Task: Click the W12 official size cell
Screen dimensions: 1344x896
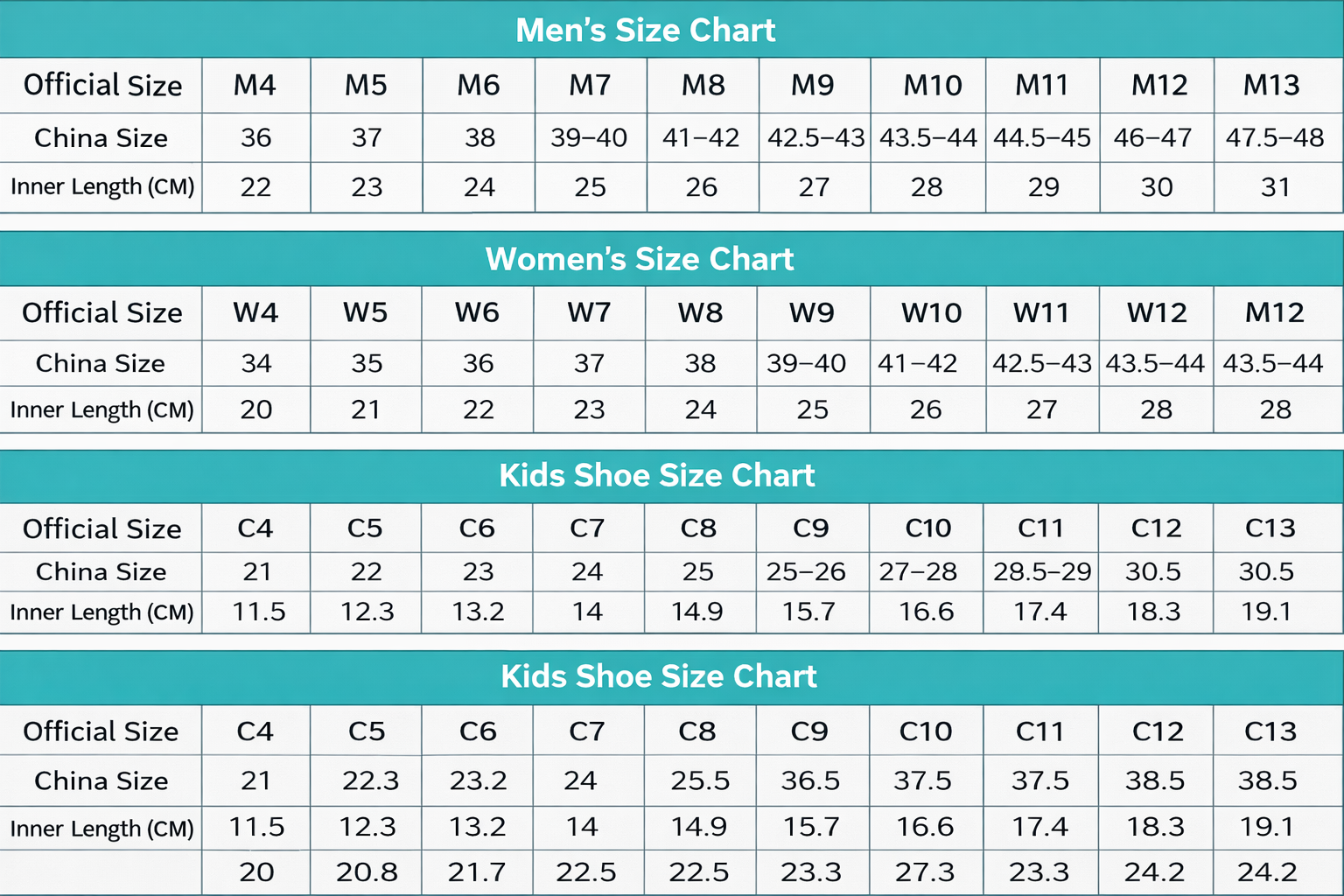Action: pos(1157,313)
